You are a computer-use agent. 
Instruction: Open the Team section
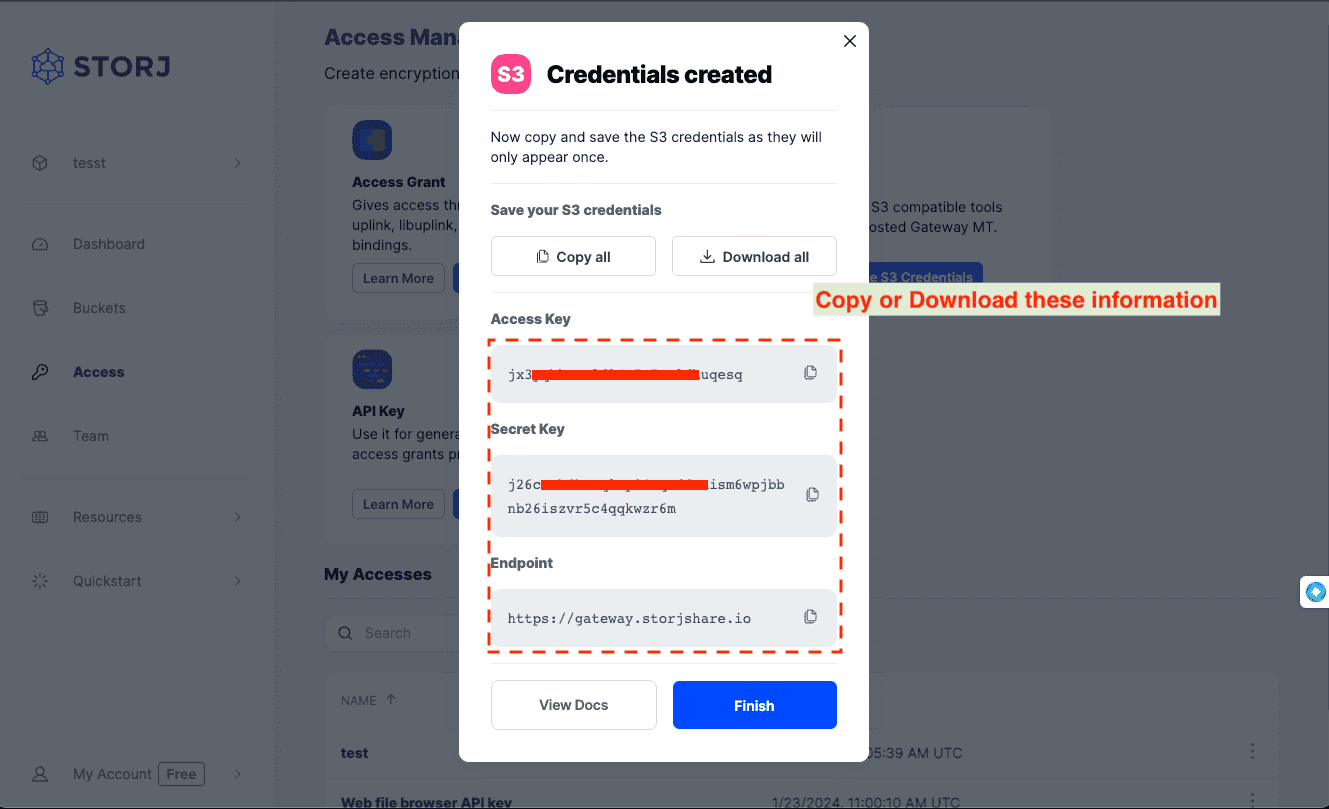90,436
